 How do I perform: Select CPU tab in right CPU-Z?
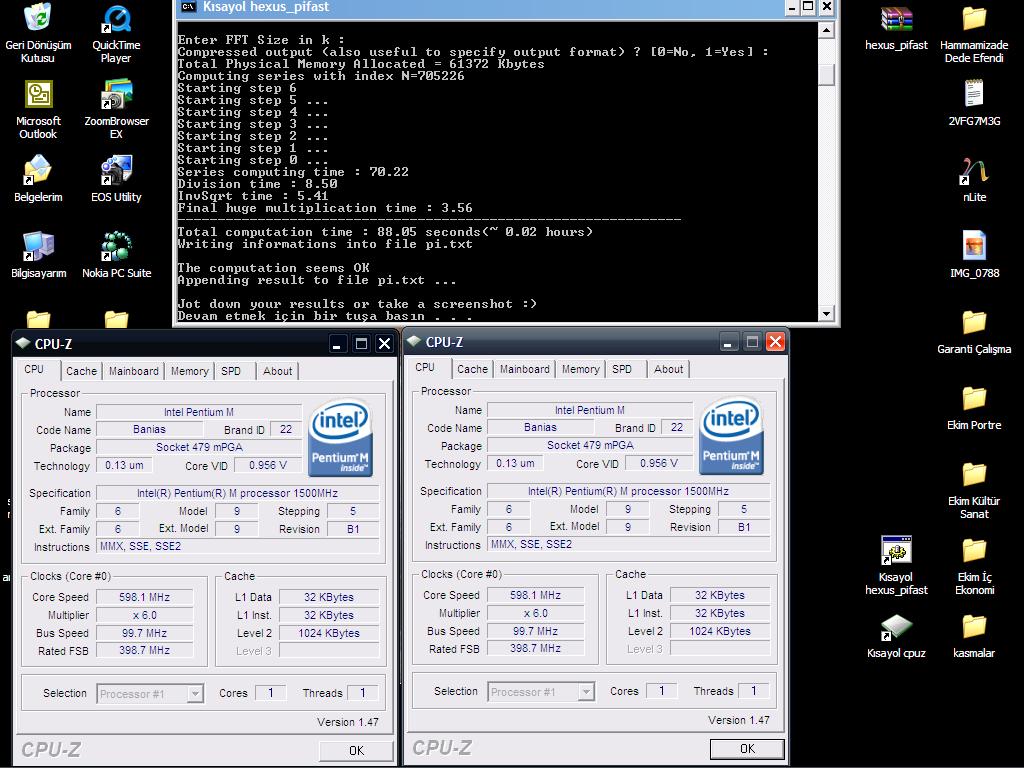(x=425, y=367)
